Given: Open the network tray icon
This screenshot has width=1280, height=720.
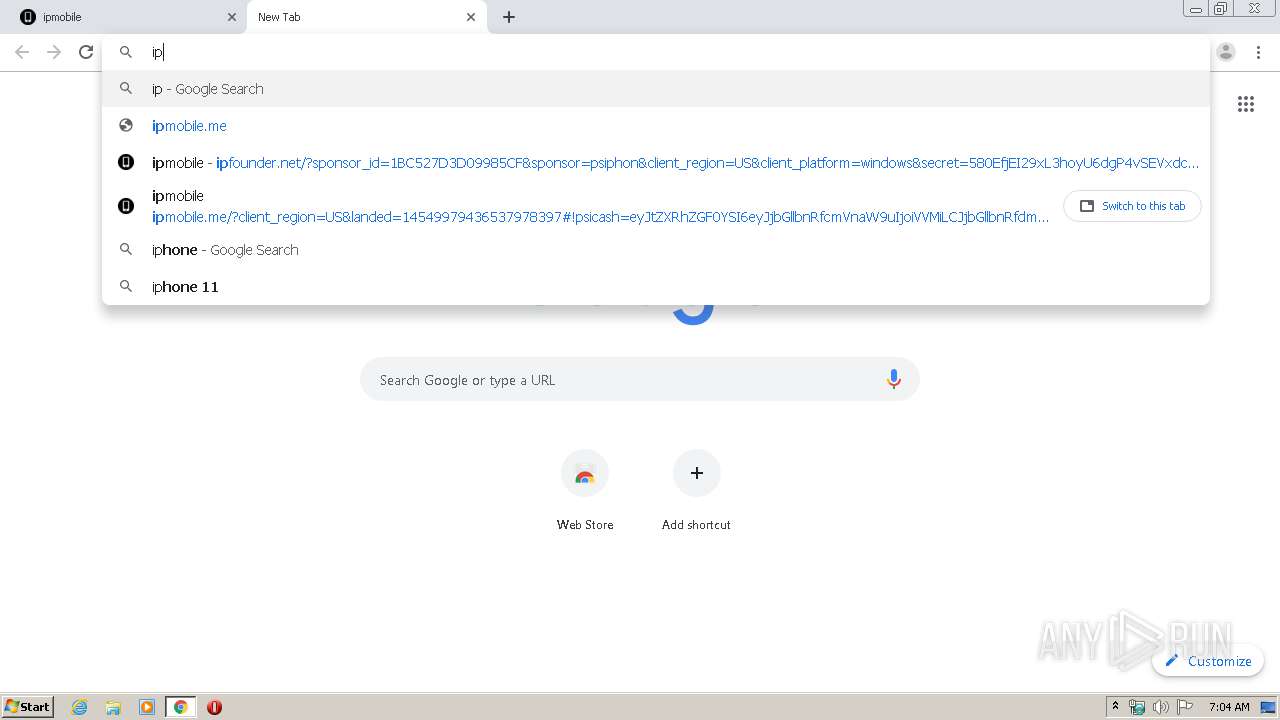Looking at the screenshot, I should click(x=1137, y=707).
